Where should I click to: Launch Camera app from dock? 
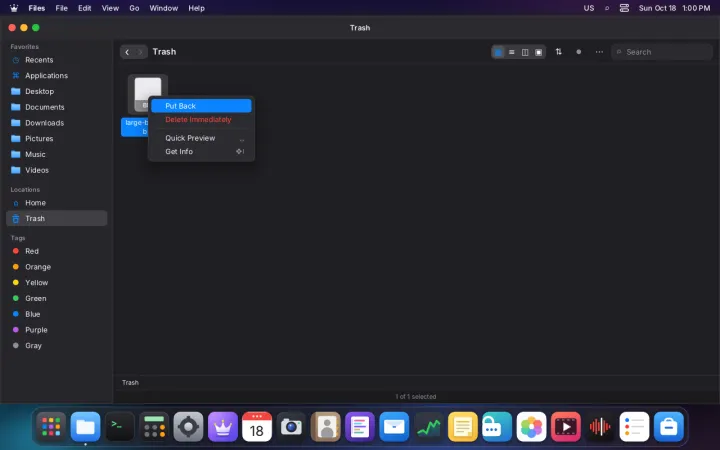tap(291, 427)
